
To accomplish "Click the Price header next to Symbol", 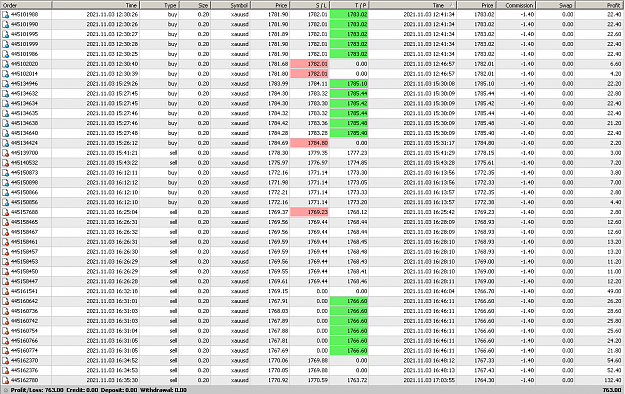I will [270, 5].
